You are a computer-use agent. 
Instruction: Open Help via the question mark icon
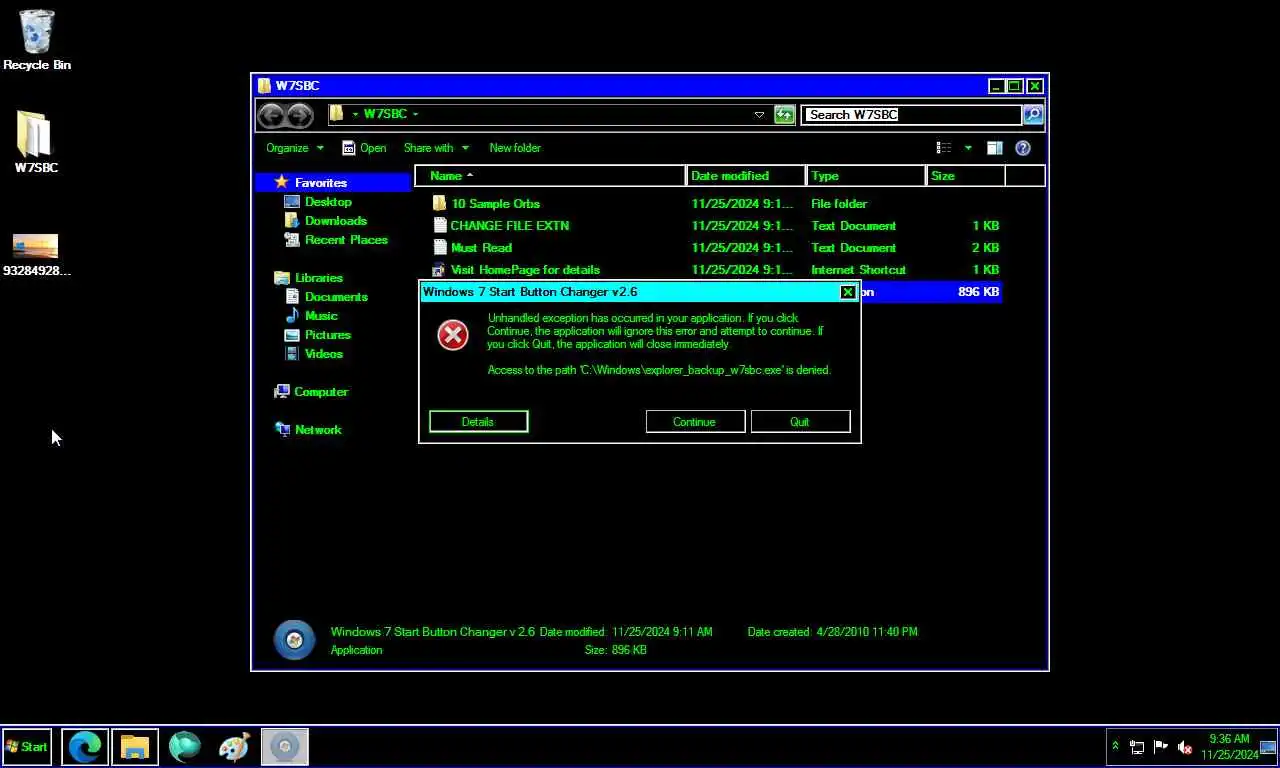point(1023,148)
